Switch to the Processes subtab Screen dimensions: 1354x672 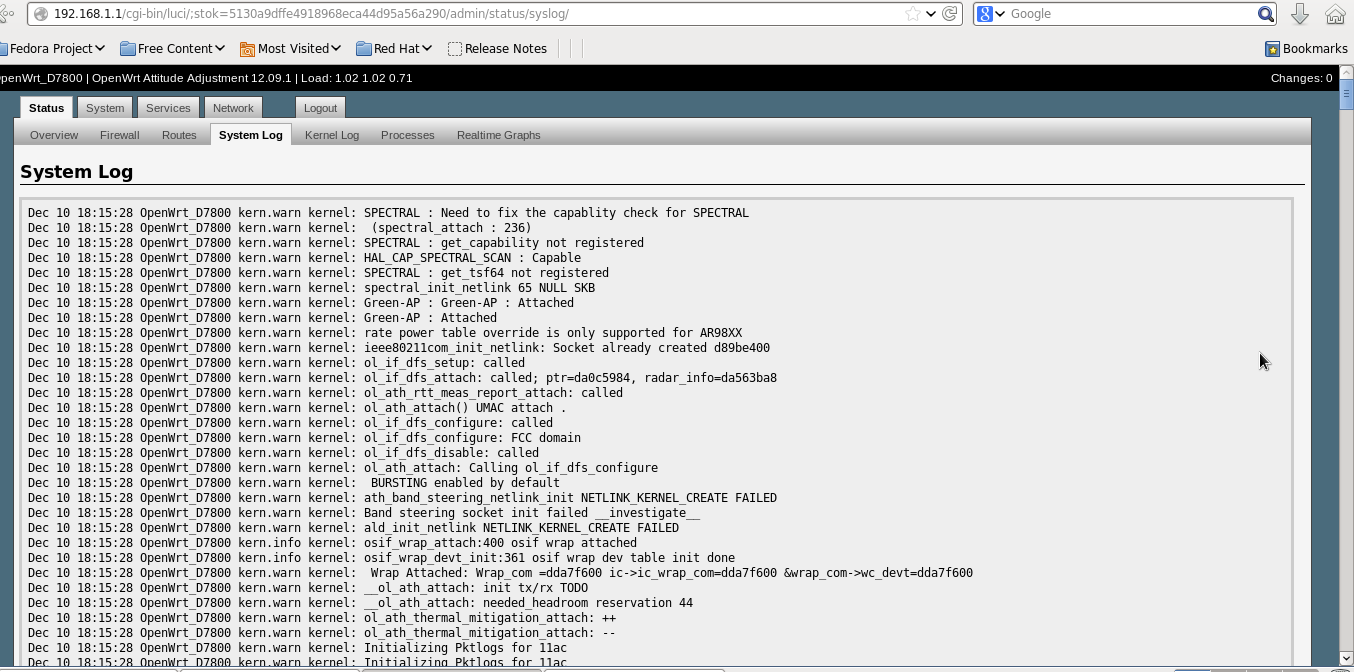point(408,135)
